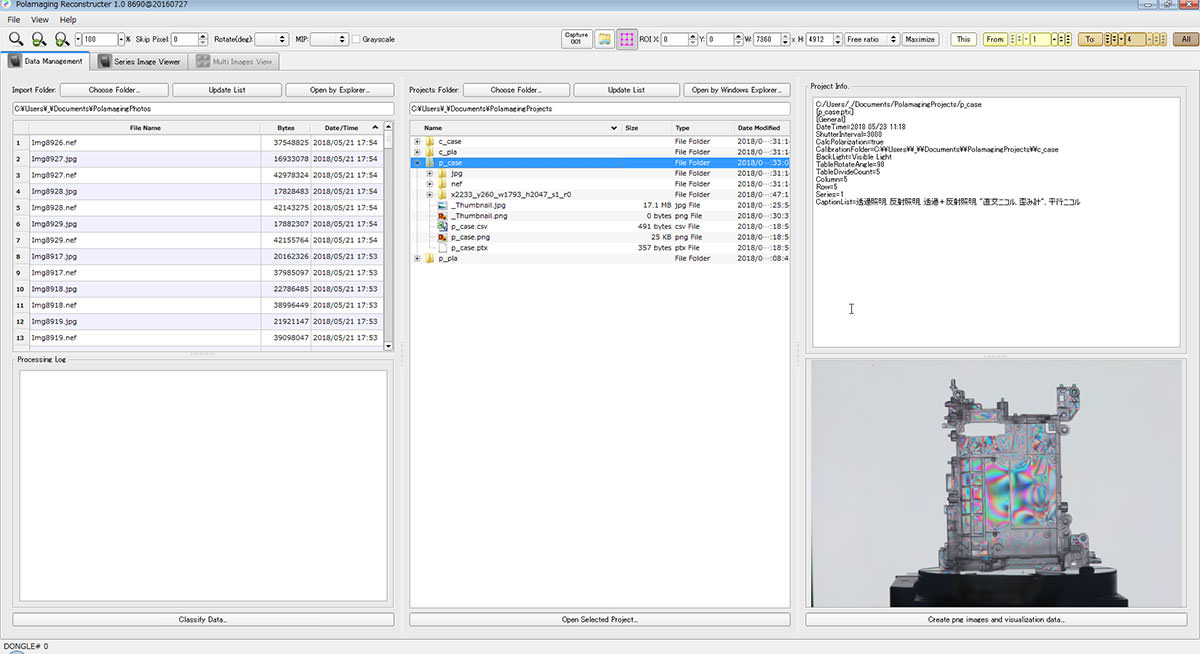
Task: Click the p_pla folder icon
Action: 430,258
